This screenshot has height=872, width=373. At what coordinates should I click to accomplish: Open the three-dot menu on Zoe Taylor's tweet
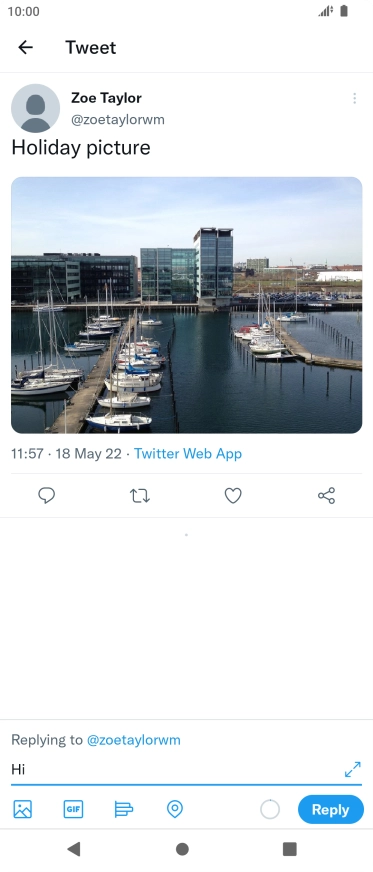click(x=354, y=98)
